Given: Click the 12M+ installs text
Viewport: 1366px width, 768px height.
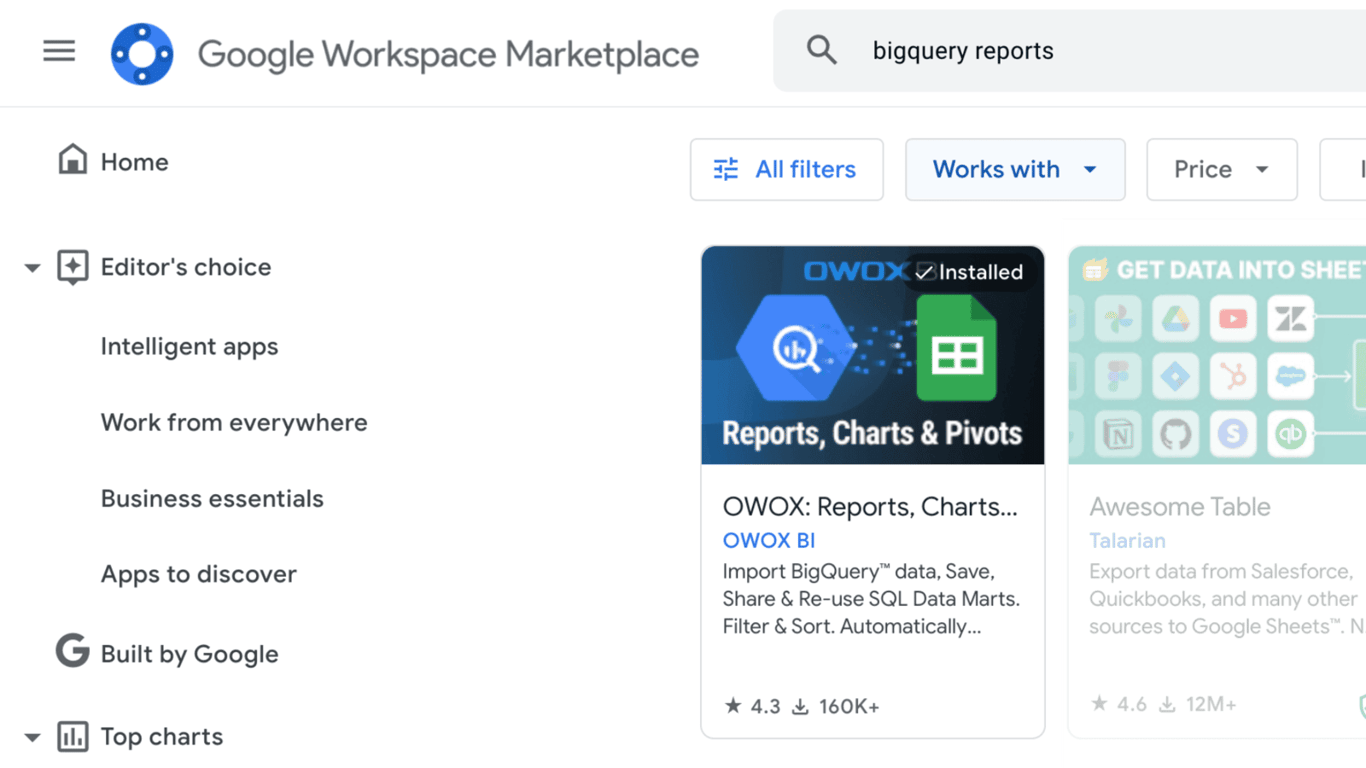Looking at the screenshot, I should 1211,705.
